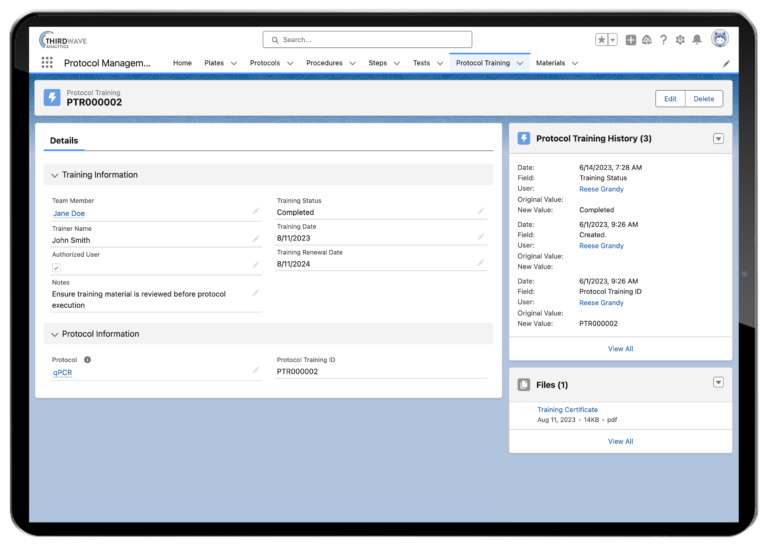Edit the Training Status field pencil
Screen dimensions: 768x549
point(481,211)
